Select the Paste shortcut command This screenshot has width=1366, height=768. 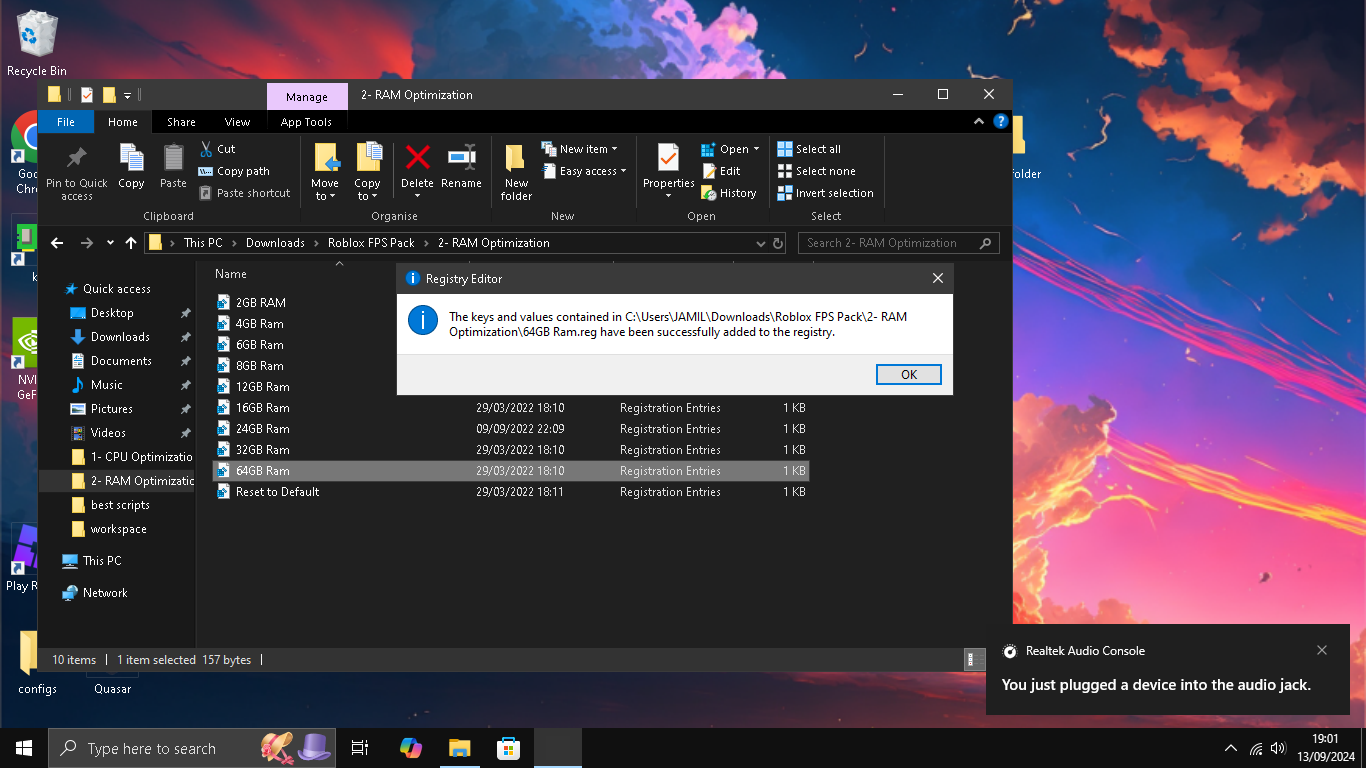click(x=244, y=193)
